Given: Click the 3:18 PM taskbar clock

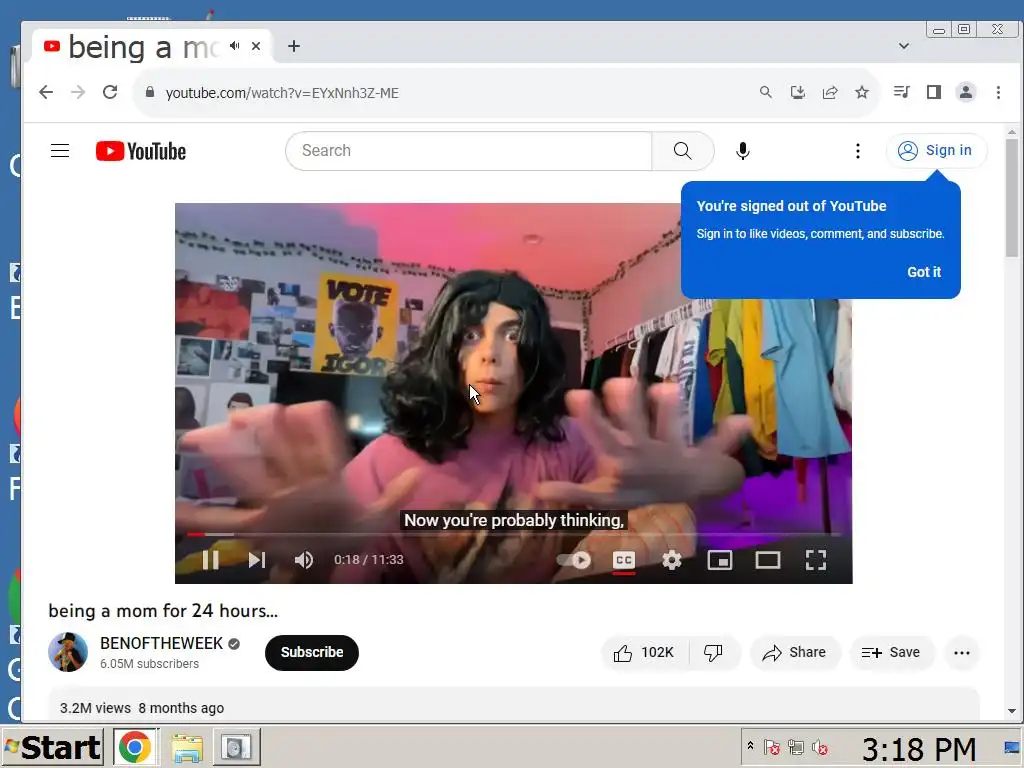Looking at the screenshot, I should pyautogui.click(x=919, y=749).
